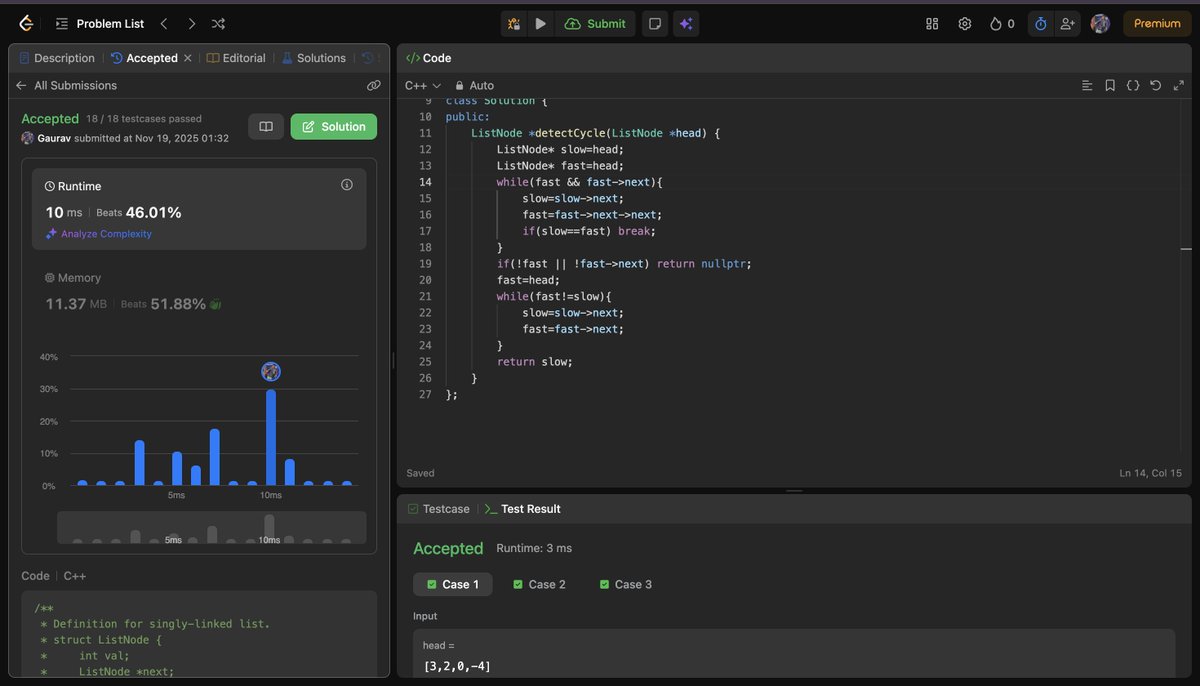Run the code with play button

tap(540, 23)
